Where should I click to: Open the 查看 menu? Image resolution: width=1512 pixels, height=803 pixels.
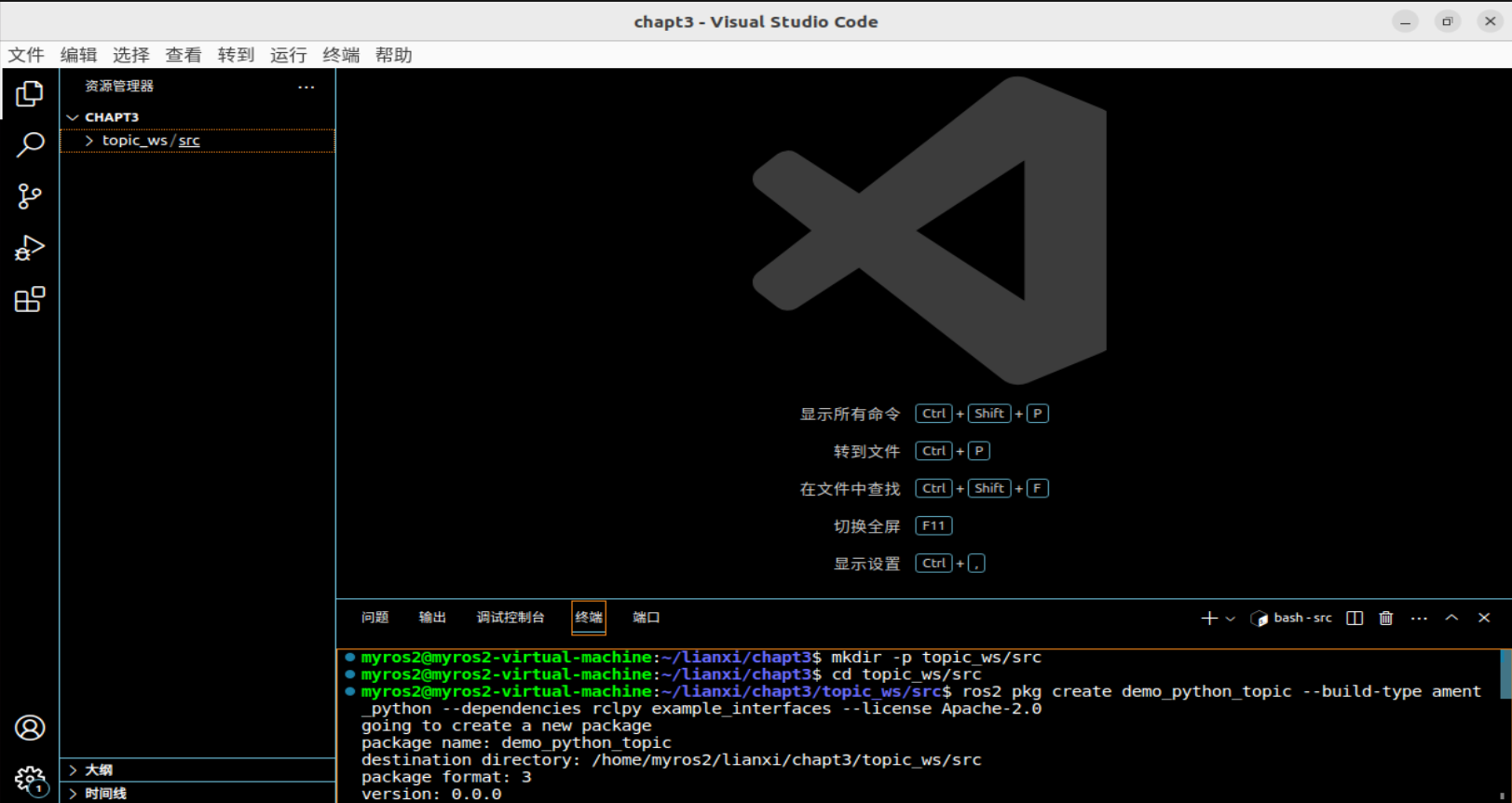(x=184, y=55)
